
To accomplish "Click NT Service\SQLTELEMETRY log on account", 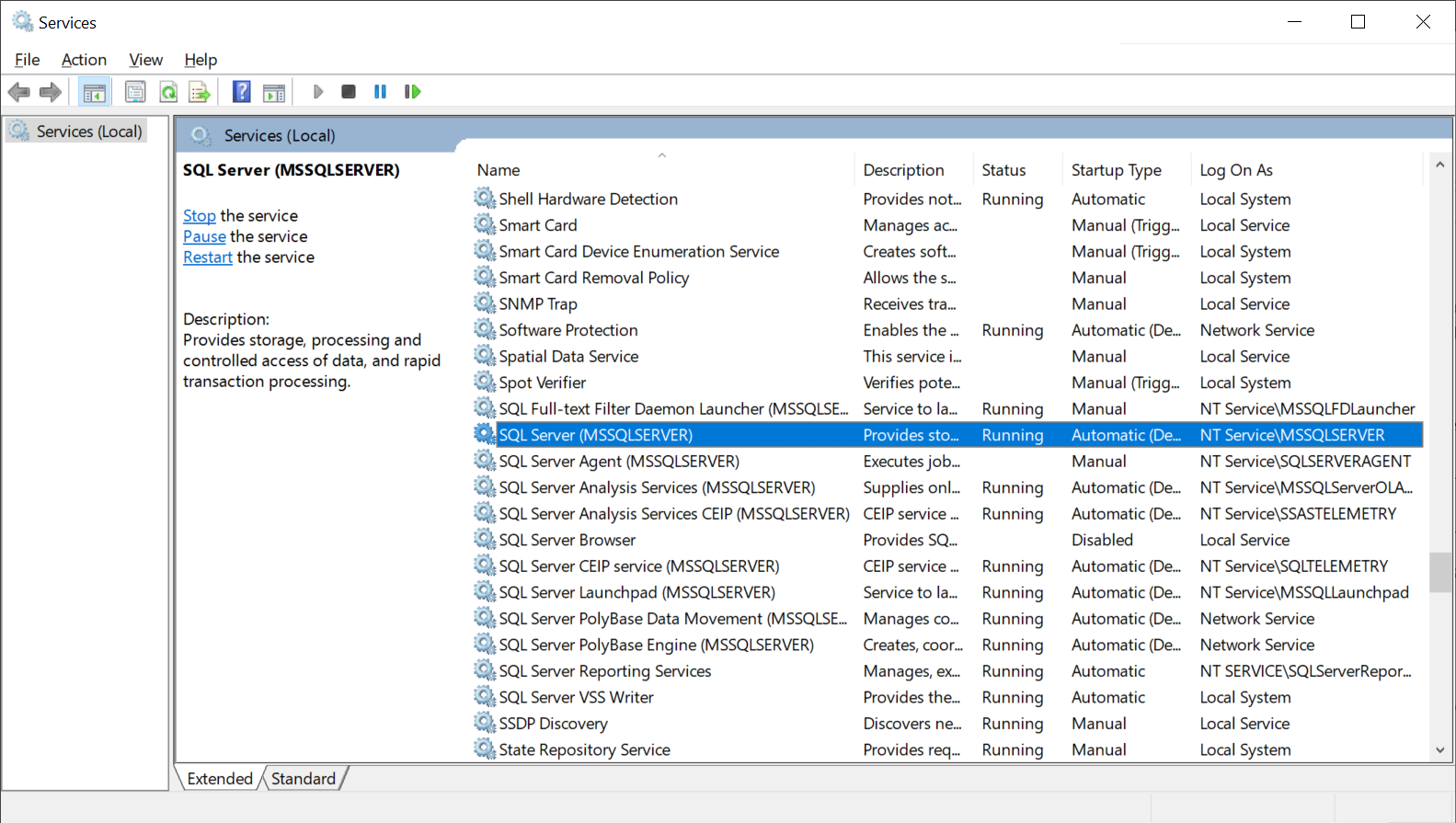I will [x=1294, y=566].
